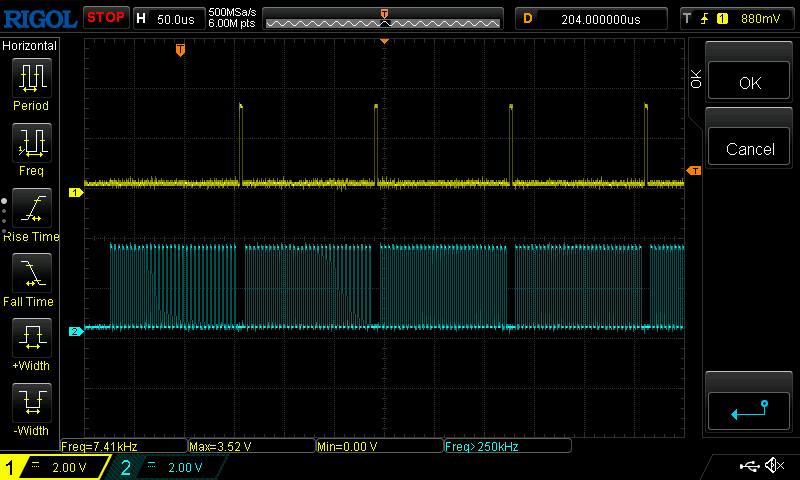Image resolution: width=800 pixels, height=480 pixels.
Task: Click the trigger T marker above memory bar
Action: [385, 13]
